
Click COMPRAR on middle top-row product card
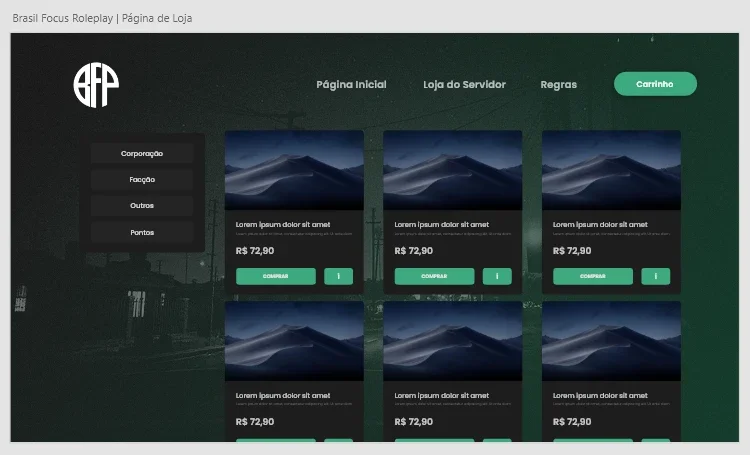click(x=434, y=276)
